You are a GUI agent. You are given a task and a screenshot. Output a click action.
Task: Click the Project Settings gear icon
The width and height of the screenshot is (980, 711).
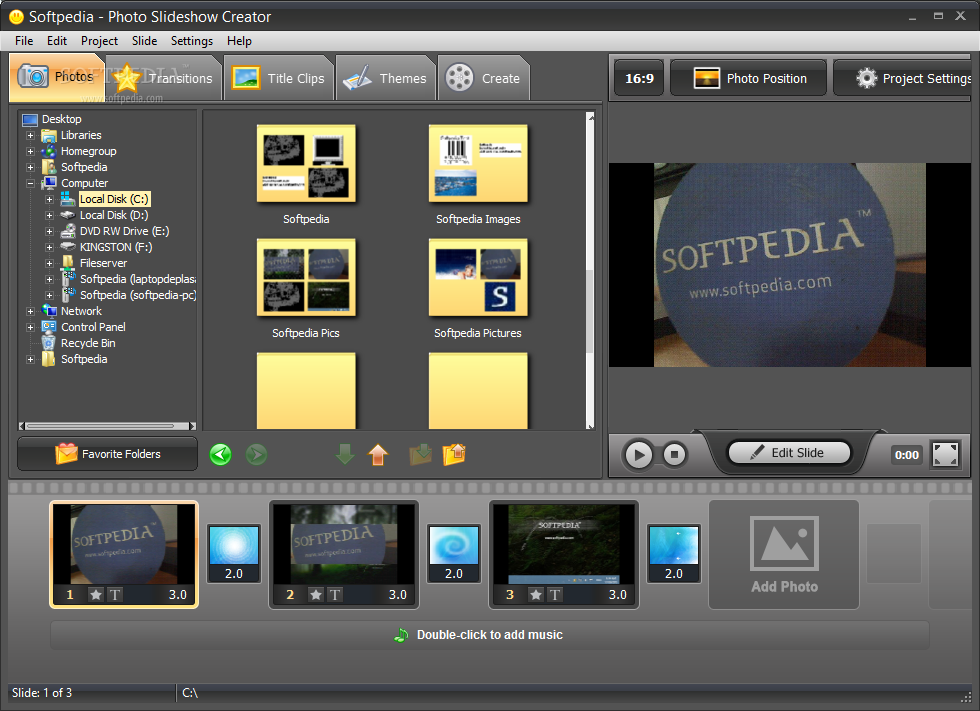click(866, 78)
